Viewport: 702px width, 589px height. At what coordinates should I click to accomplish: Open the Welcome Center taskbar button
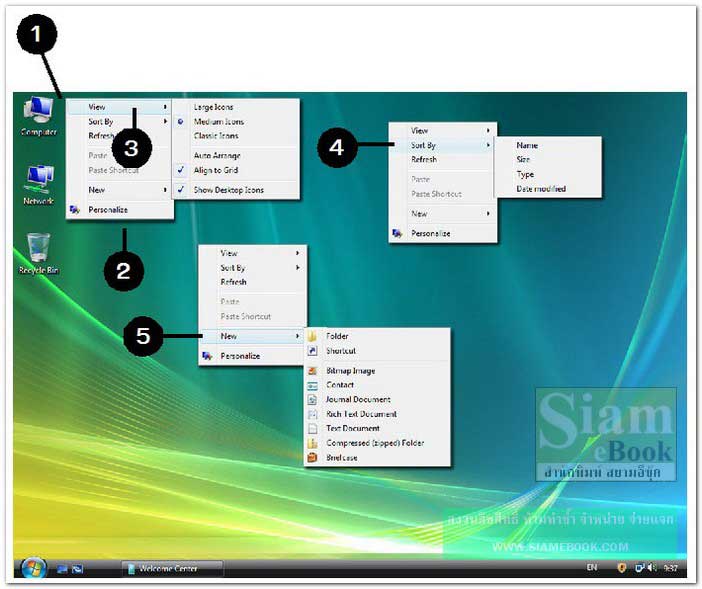[172, 569]
